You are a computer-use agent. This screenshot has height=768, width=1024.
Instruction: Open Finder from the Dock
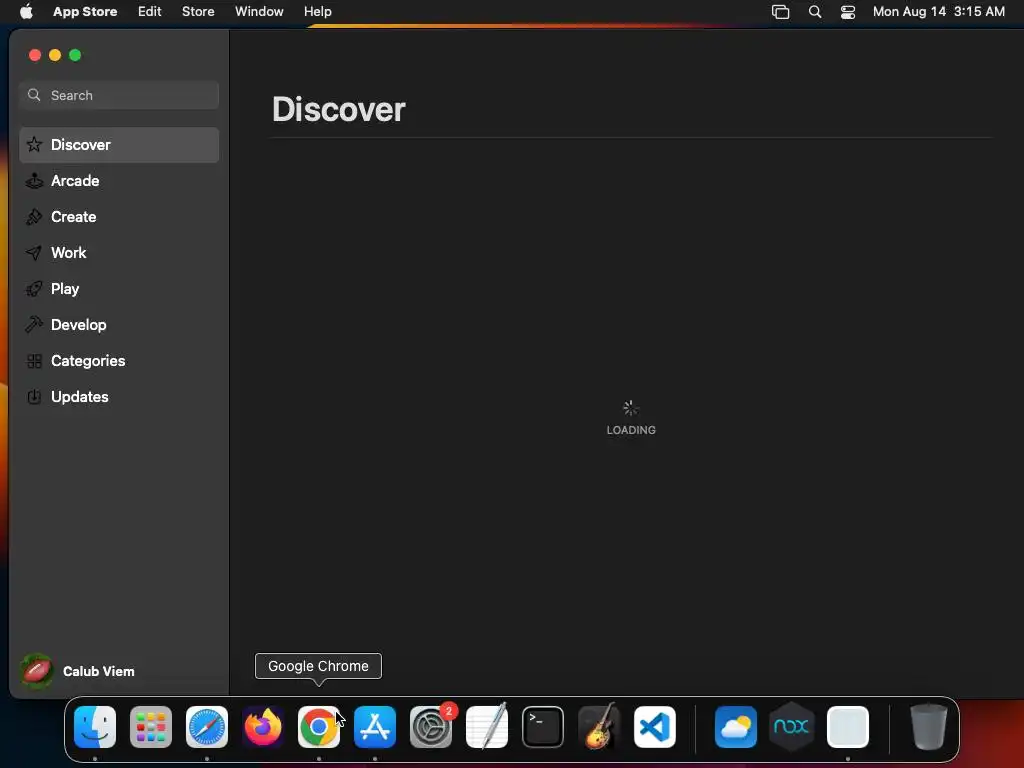pos(95,727)
